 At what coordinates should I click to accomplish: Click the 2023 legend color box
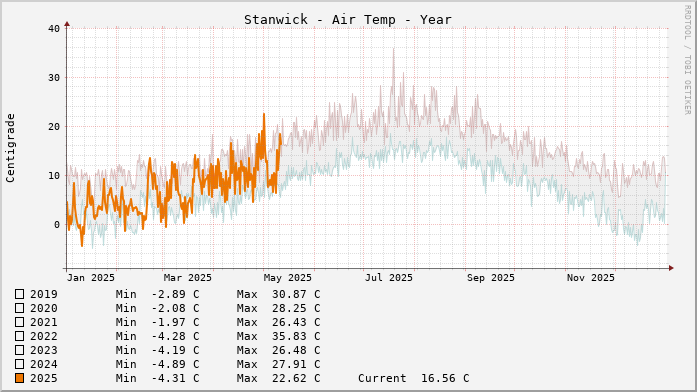point(20,350)
